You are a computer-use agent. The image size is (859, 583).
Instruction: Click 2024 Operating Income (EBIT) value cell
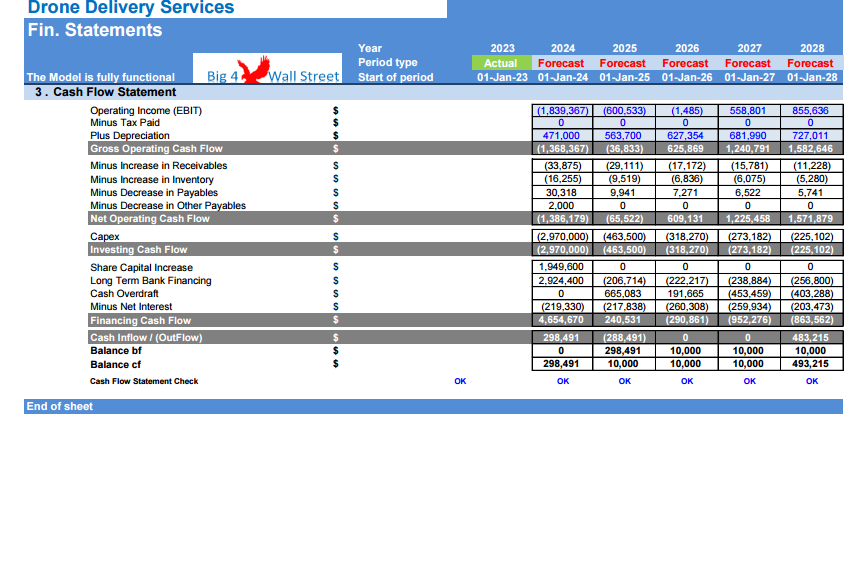click(x=562, y=110)
